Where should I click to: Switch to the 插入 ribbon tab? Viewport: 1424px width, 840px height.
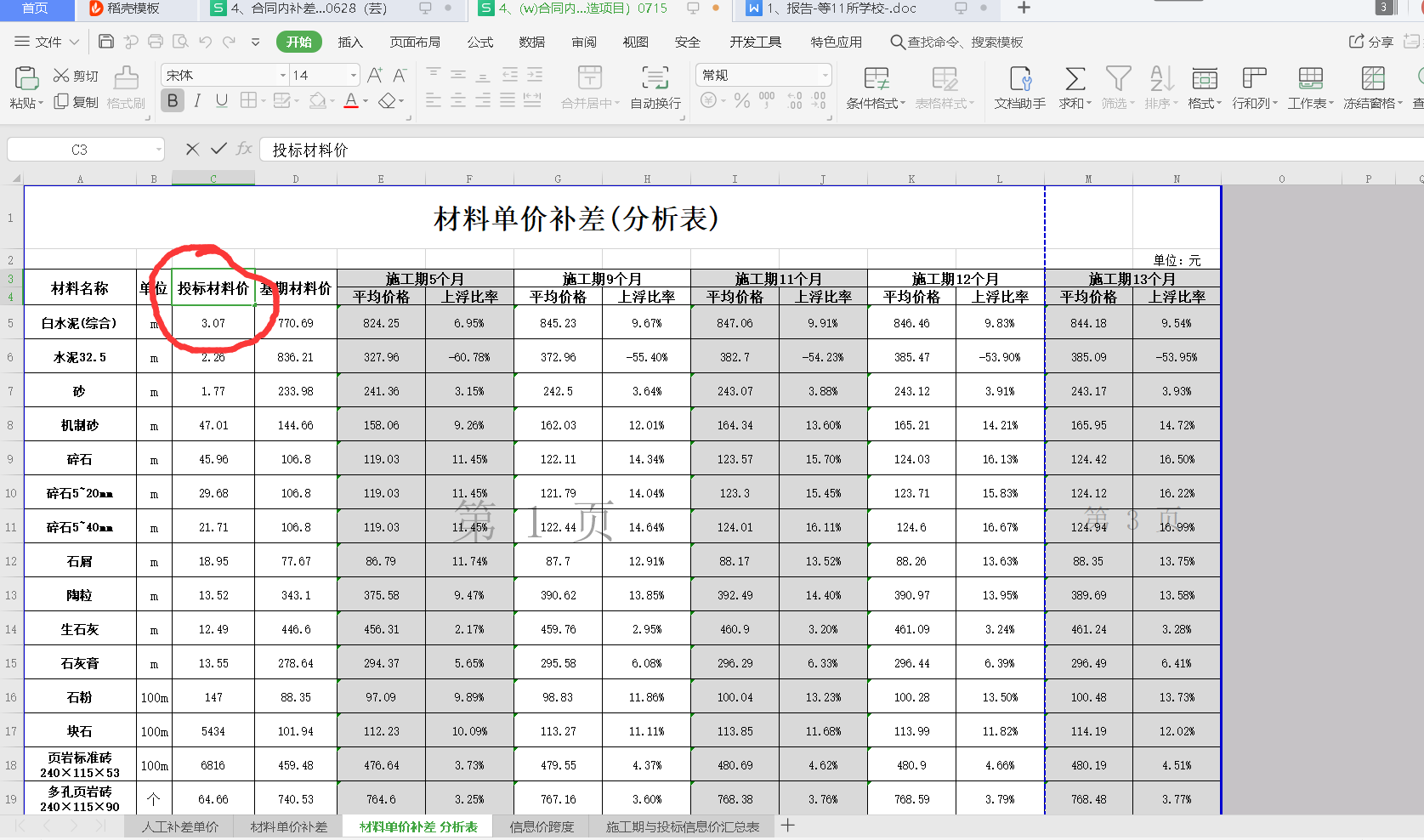(x=350, y=42)
